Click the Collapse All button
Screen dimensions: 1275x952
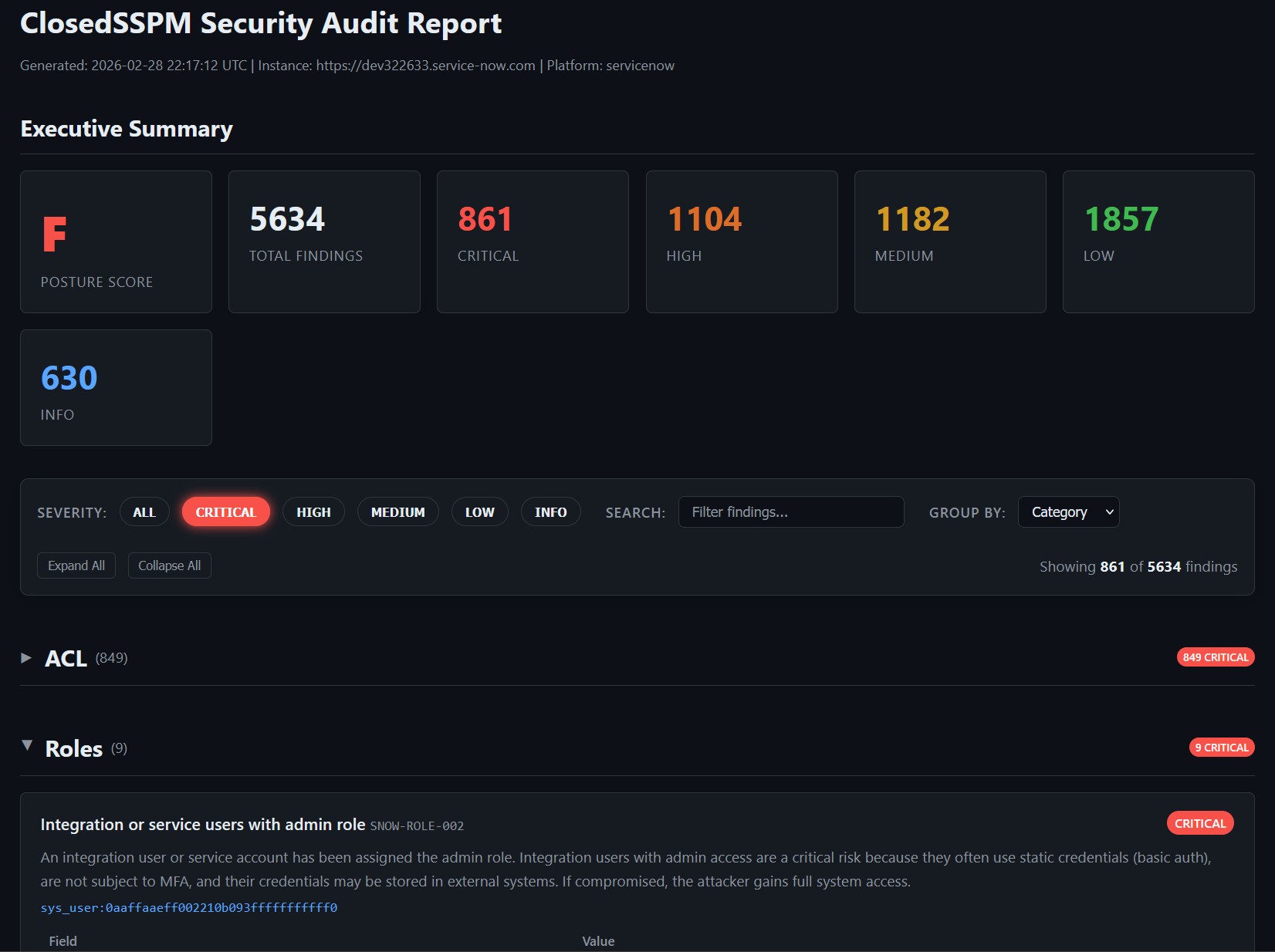tap(169, 565)
